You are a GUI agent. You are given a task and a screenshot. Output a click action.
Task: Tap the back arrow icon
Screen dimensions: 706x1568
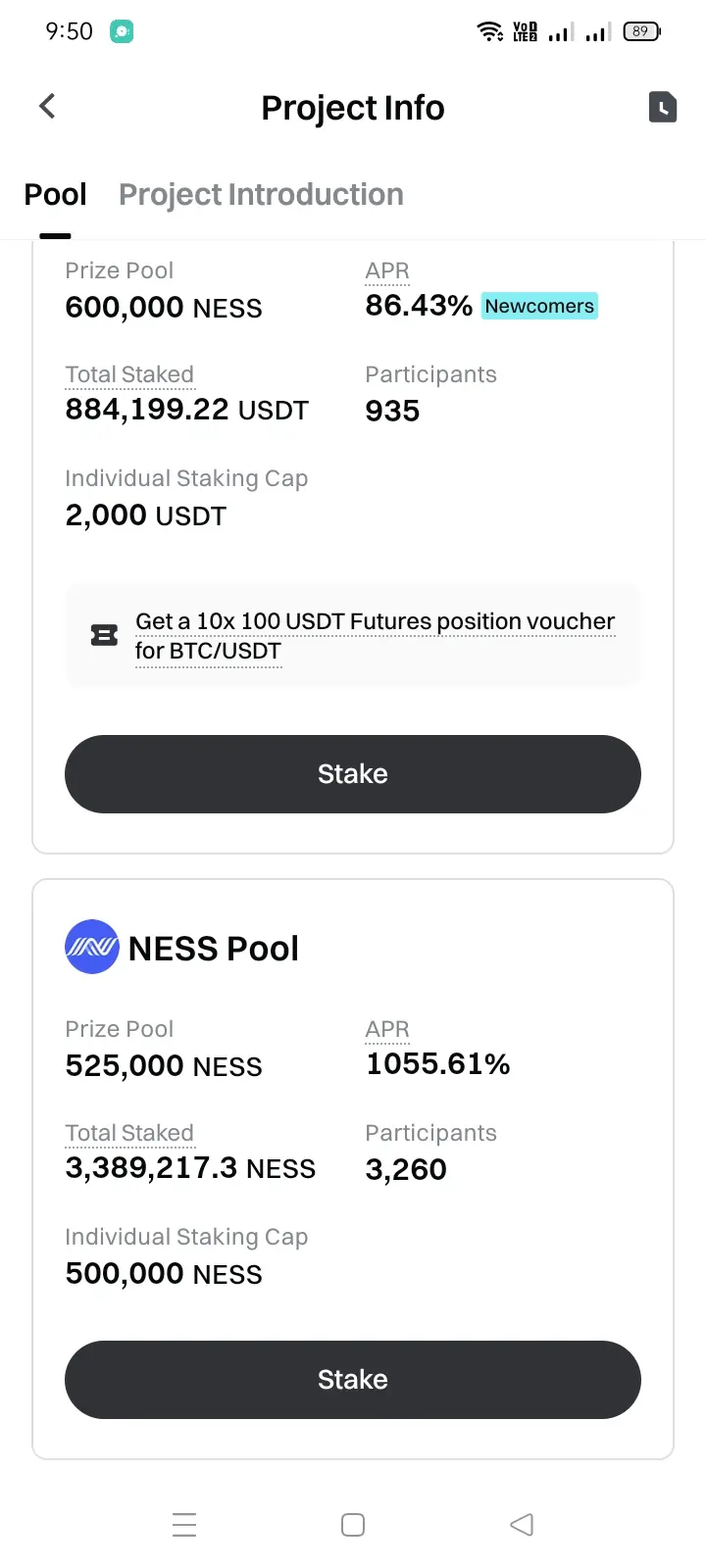(47, 106)
